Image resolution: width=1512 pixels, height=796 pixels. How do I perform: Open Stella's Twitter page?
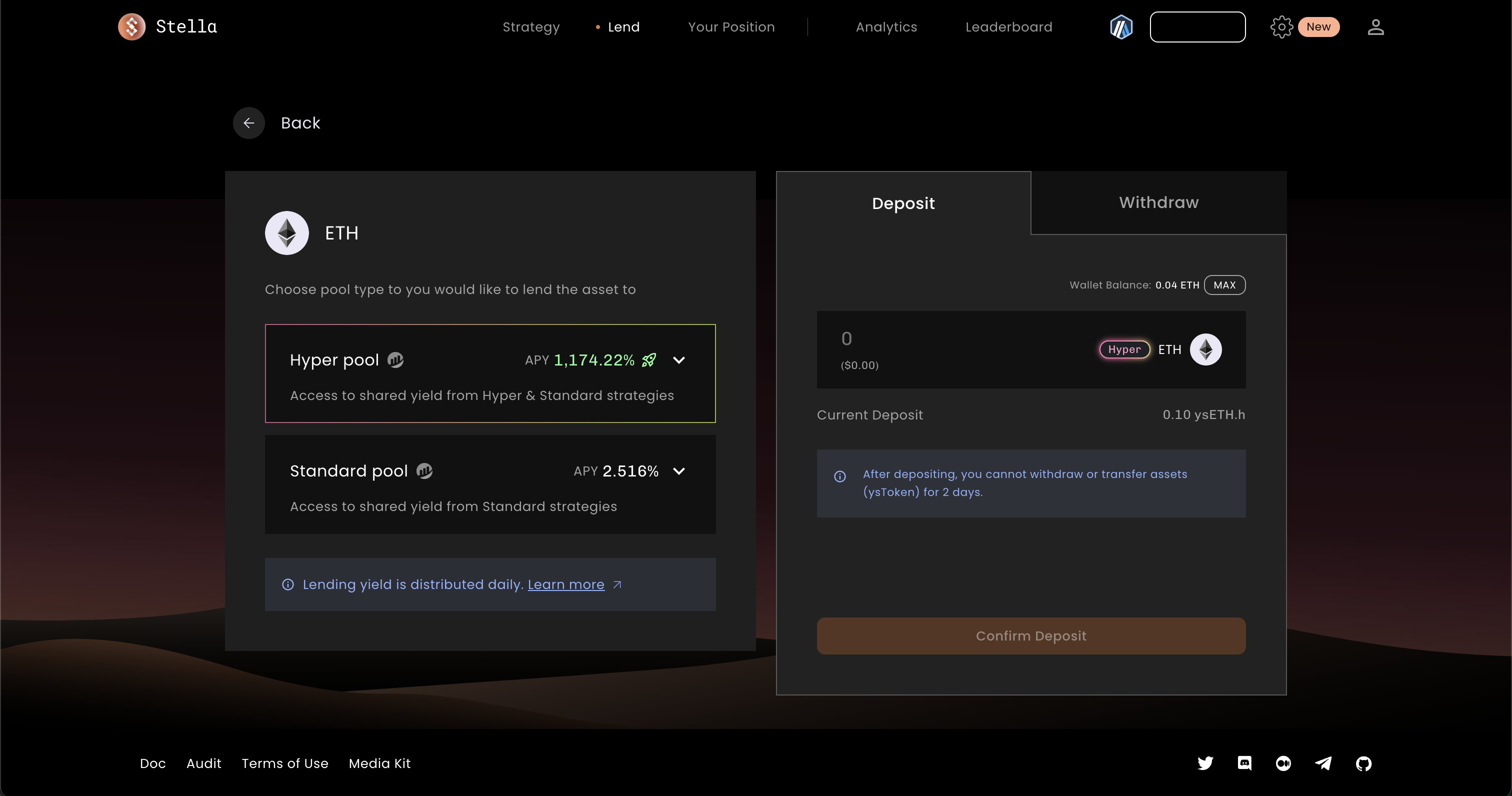pos(1205,763)
